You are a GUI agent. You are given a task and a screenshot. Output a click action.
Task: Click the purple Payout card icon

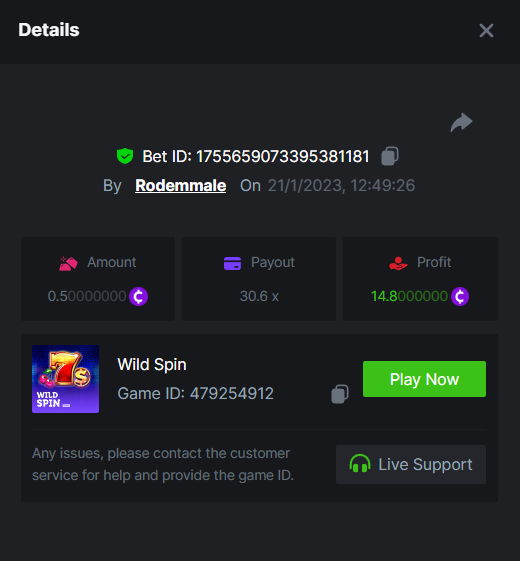(x=232, y=263)
